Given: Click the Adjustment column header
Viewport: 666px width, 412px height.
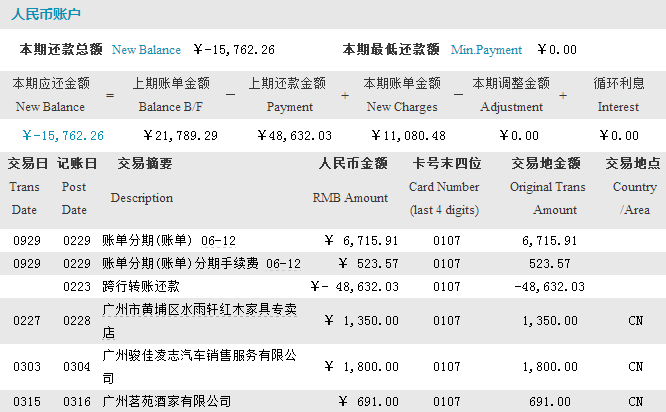Looking at the screenshot, I should pos(511,95).
